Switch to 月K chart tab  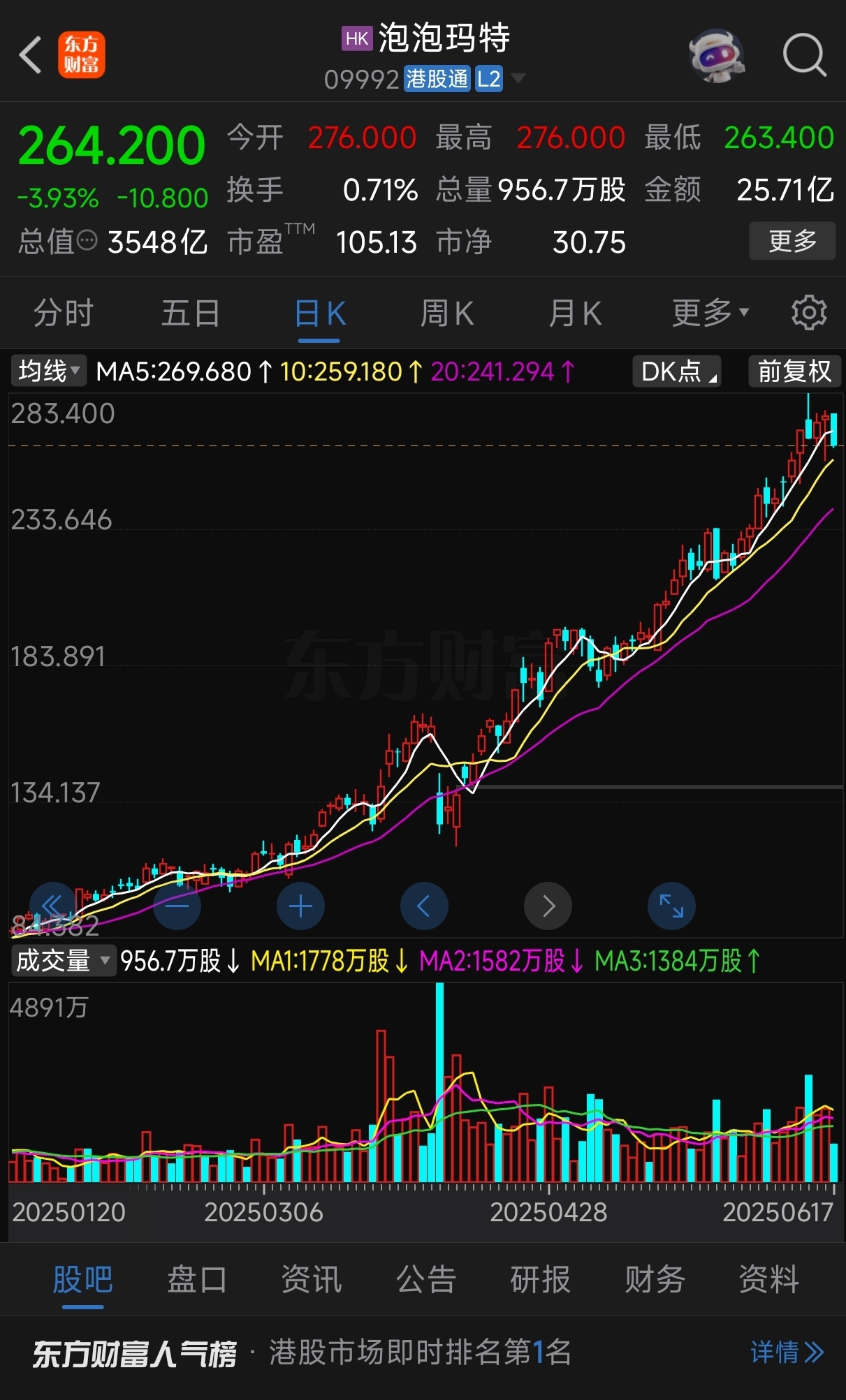pos(575,313)
